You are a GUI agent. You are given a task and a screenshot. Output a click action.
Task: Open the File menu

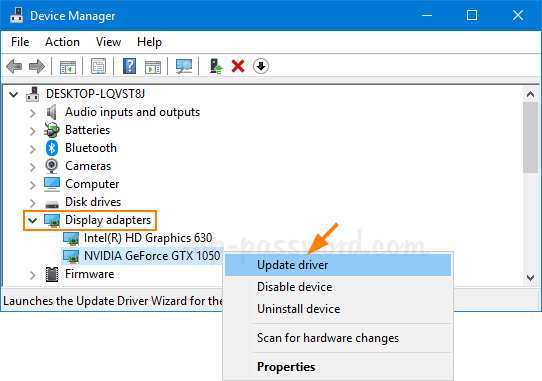tap(20, 42)
